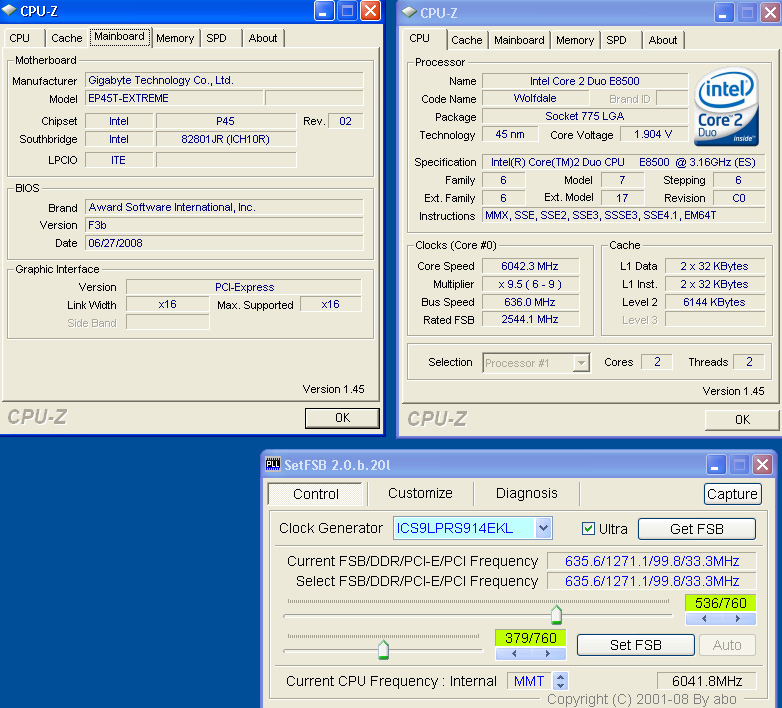Screen dimensions: 782x708
Task: Click the Core Voltage value 1.904 V
Action: coord(653,134)
